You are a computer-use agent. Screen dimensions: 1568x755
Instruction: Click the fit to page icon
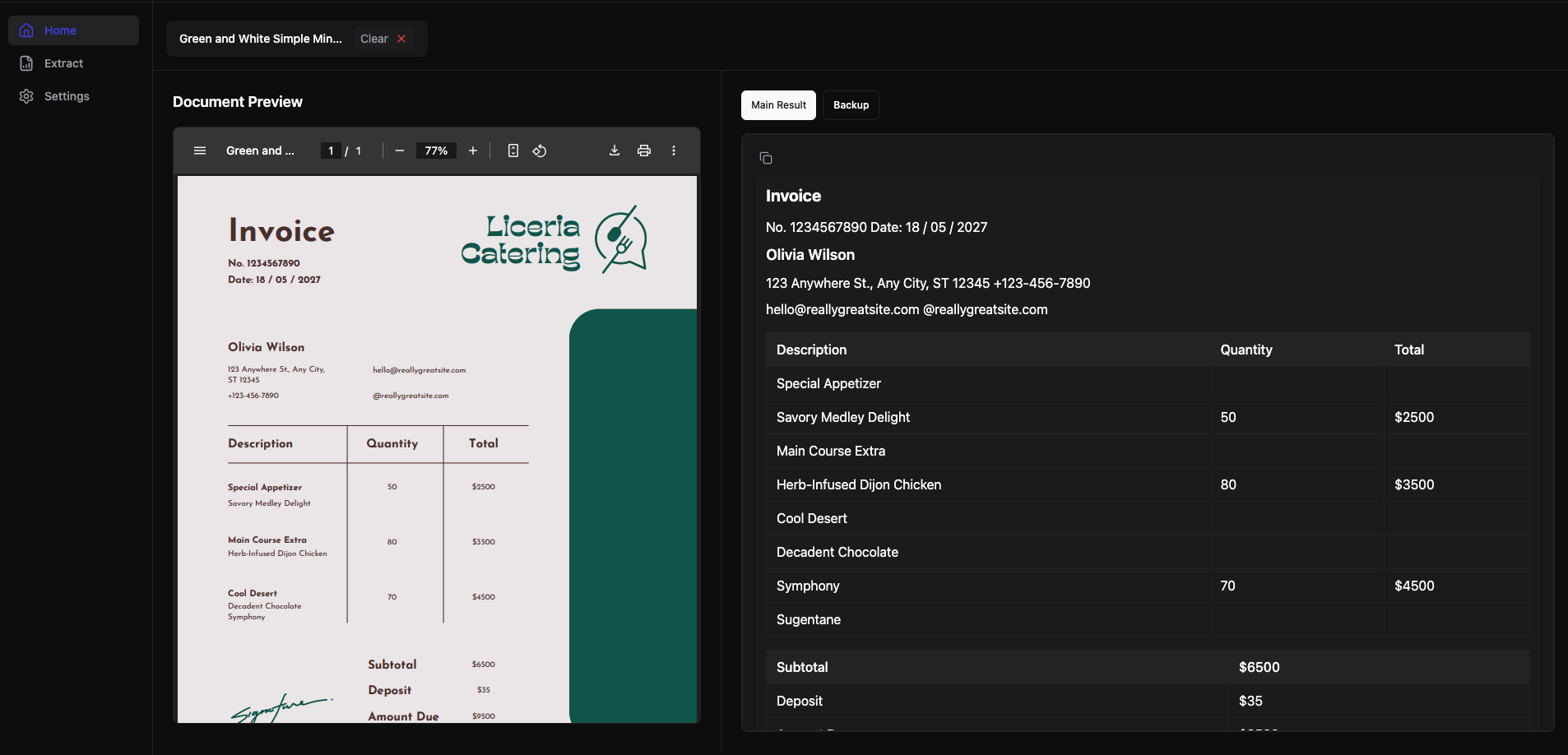tap(513, 151)
